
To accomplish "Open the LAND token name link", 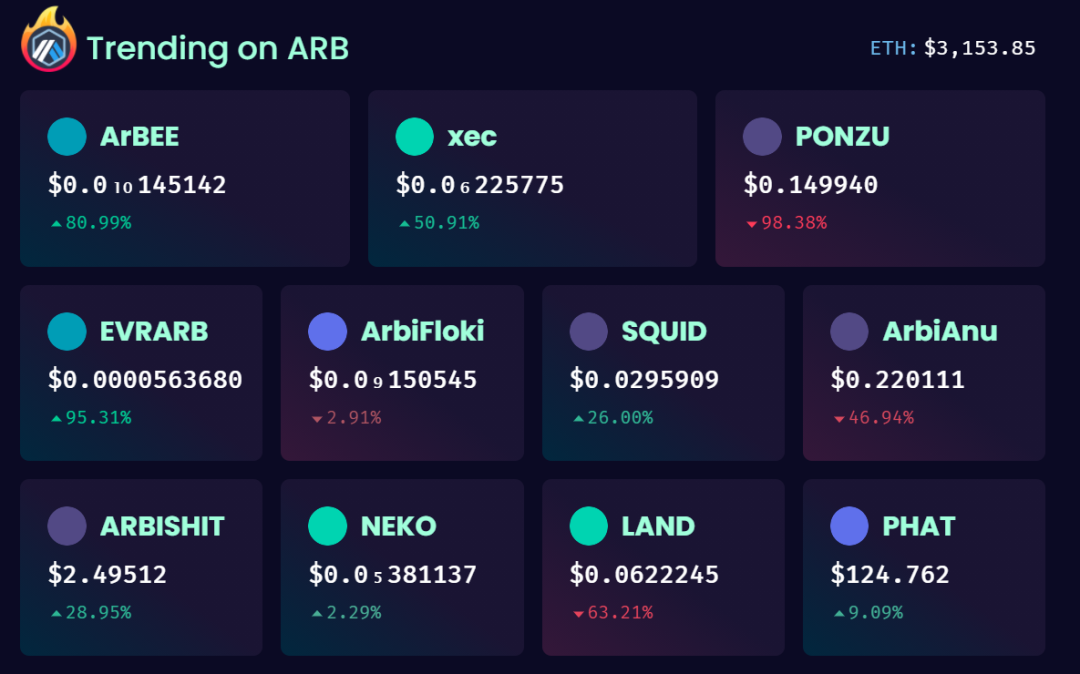I will [658, 527].
